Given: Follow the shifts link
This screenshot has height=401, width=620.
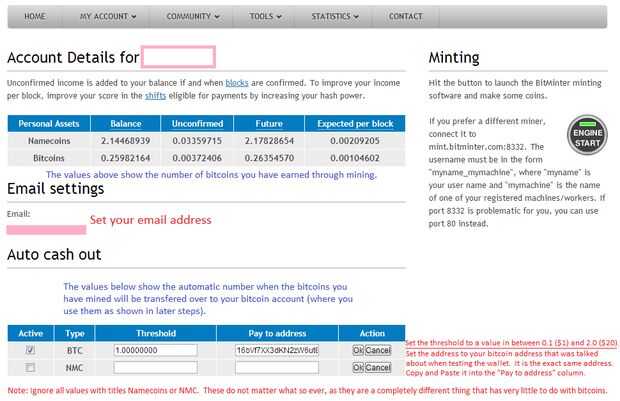Looking at the screenshot, I should click(155, 96).
